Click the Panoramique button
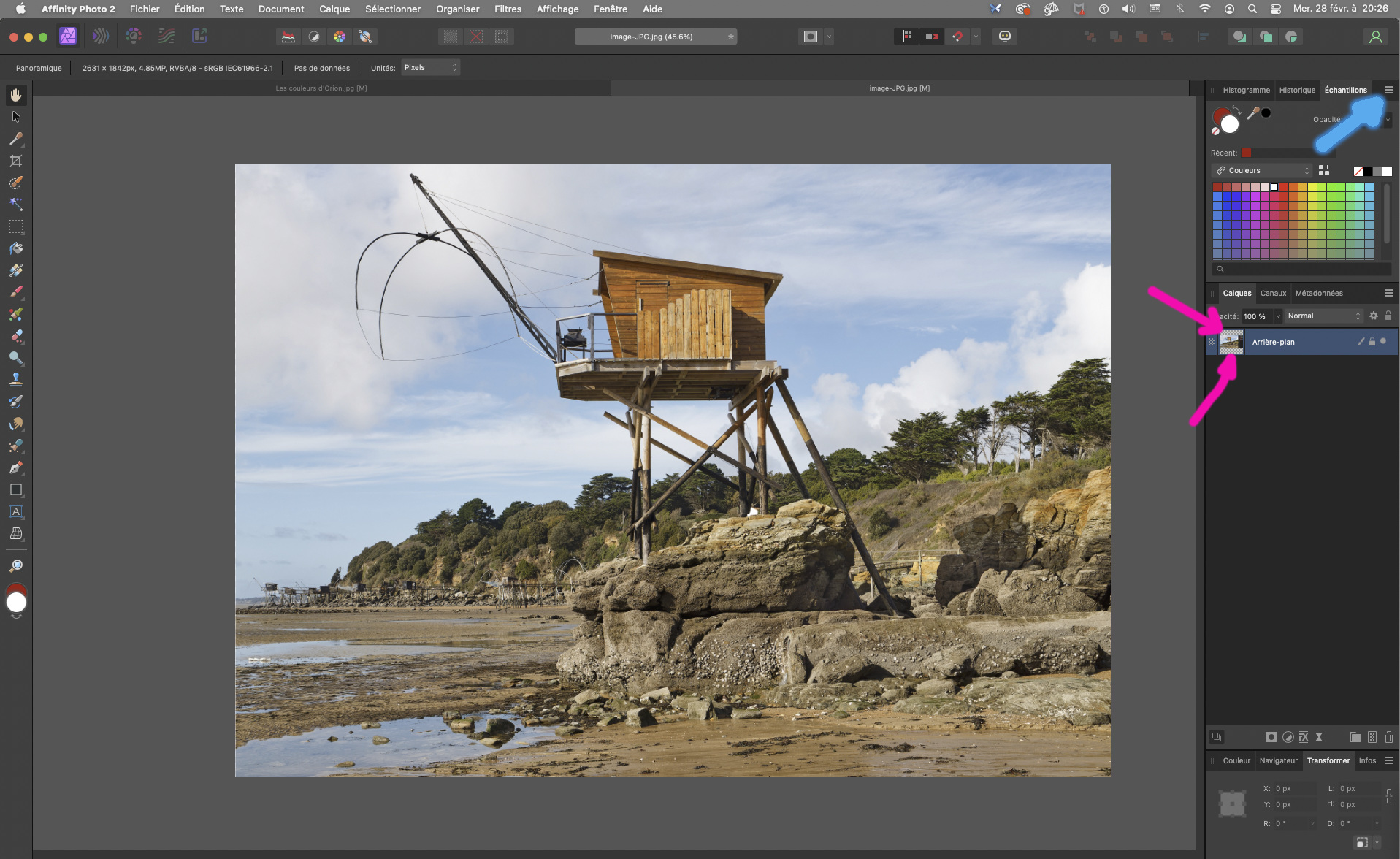 pyautogui.click(x=39, y=68)
